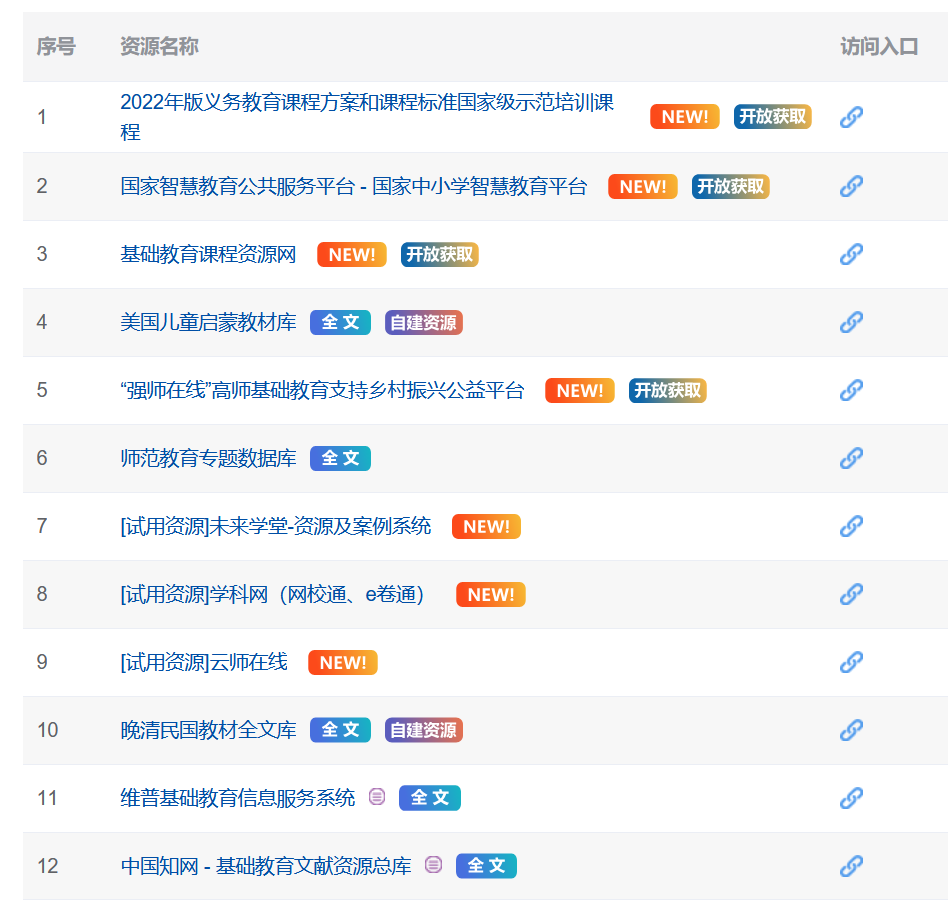Image resolution: width=948 pixels, height=901 pixels.
Task: Open access link icon for 美国儿童启蒙教材库
Action: click(x=851, y=322)
